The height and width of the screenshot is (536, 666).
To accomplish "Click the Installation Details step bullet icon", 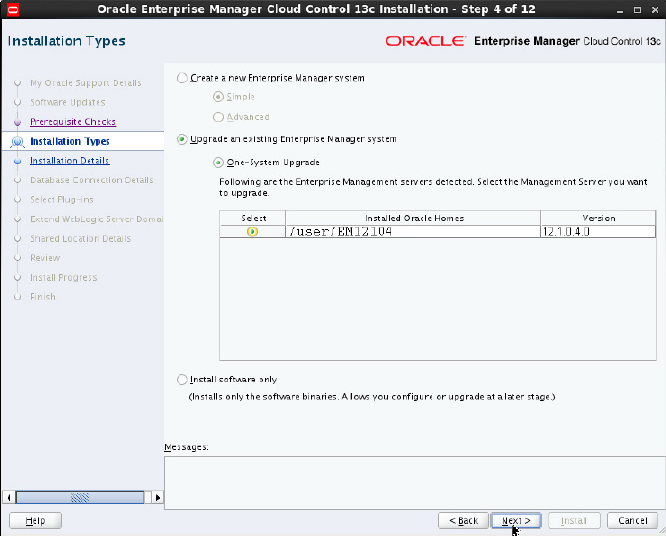I will click(x=17, y=161).
